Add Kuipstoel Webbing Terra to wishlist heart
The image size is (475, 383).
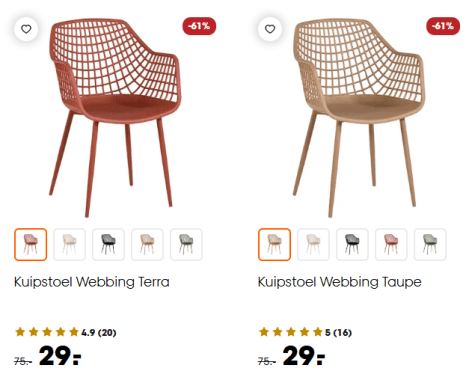[26, 29]
